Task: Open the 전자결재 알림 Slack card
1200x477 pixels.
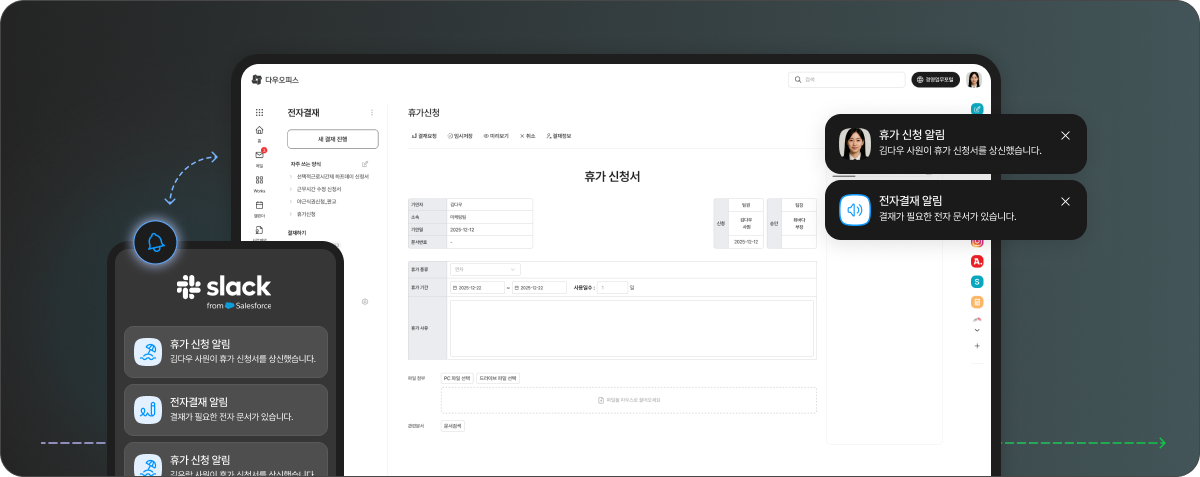Action: click(226, 409)
